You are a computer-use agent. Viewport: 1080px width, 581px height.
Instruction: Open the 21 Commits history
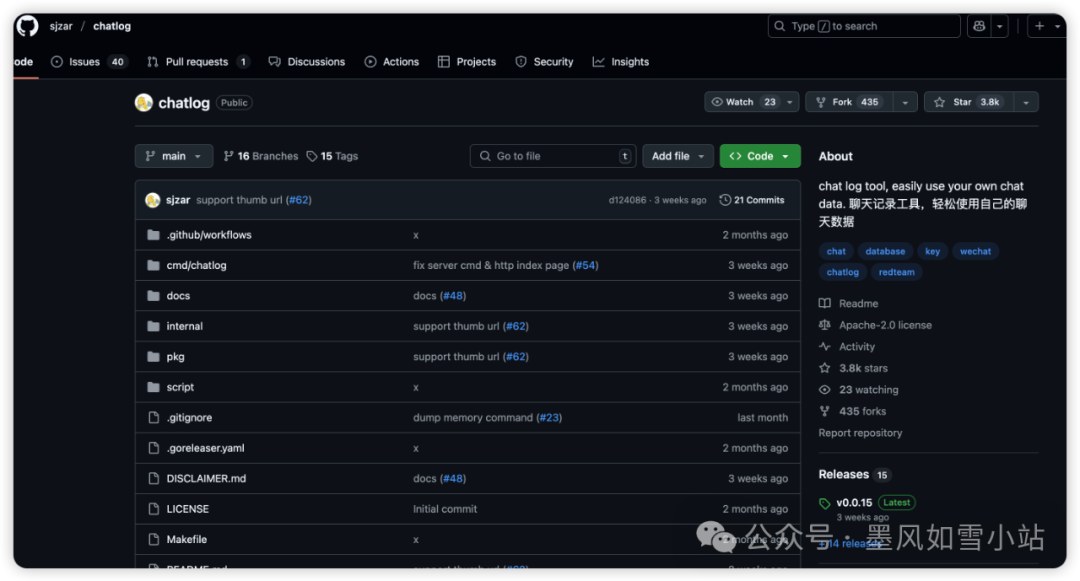pos(751,200)
